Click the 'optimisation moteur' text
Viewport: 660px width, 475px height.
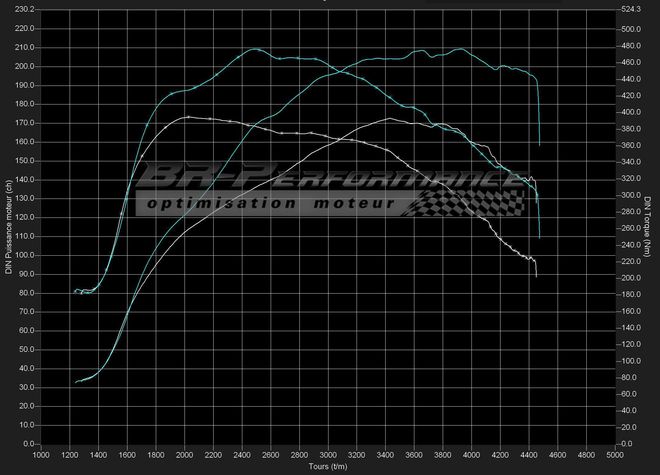pos(270,204)
